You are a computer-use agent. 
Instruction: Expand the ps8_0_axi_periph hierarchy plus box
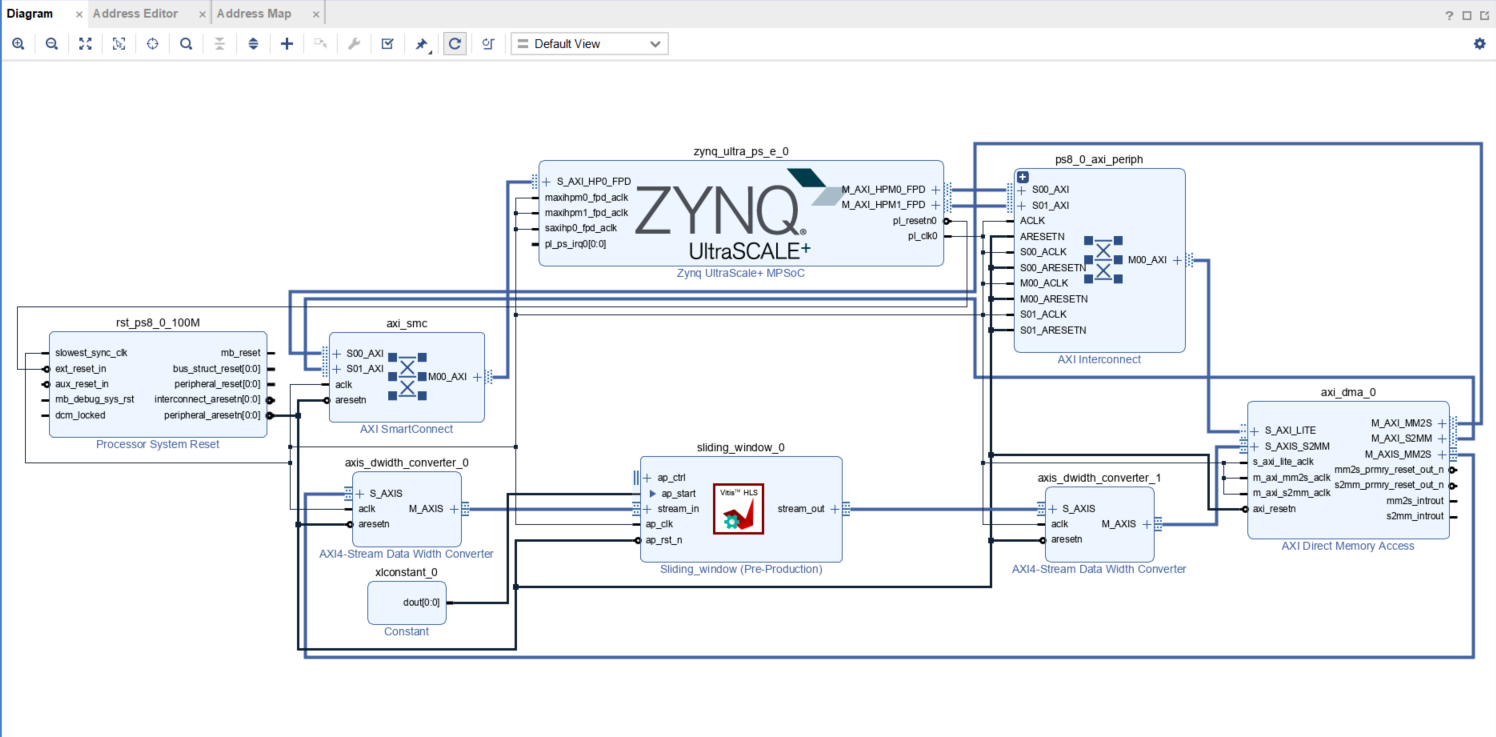[x=1023, y=177]
